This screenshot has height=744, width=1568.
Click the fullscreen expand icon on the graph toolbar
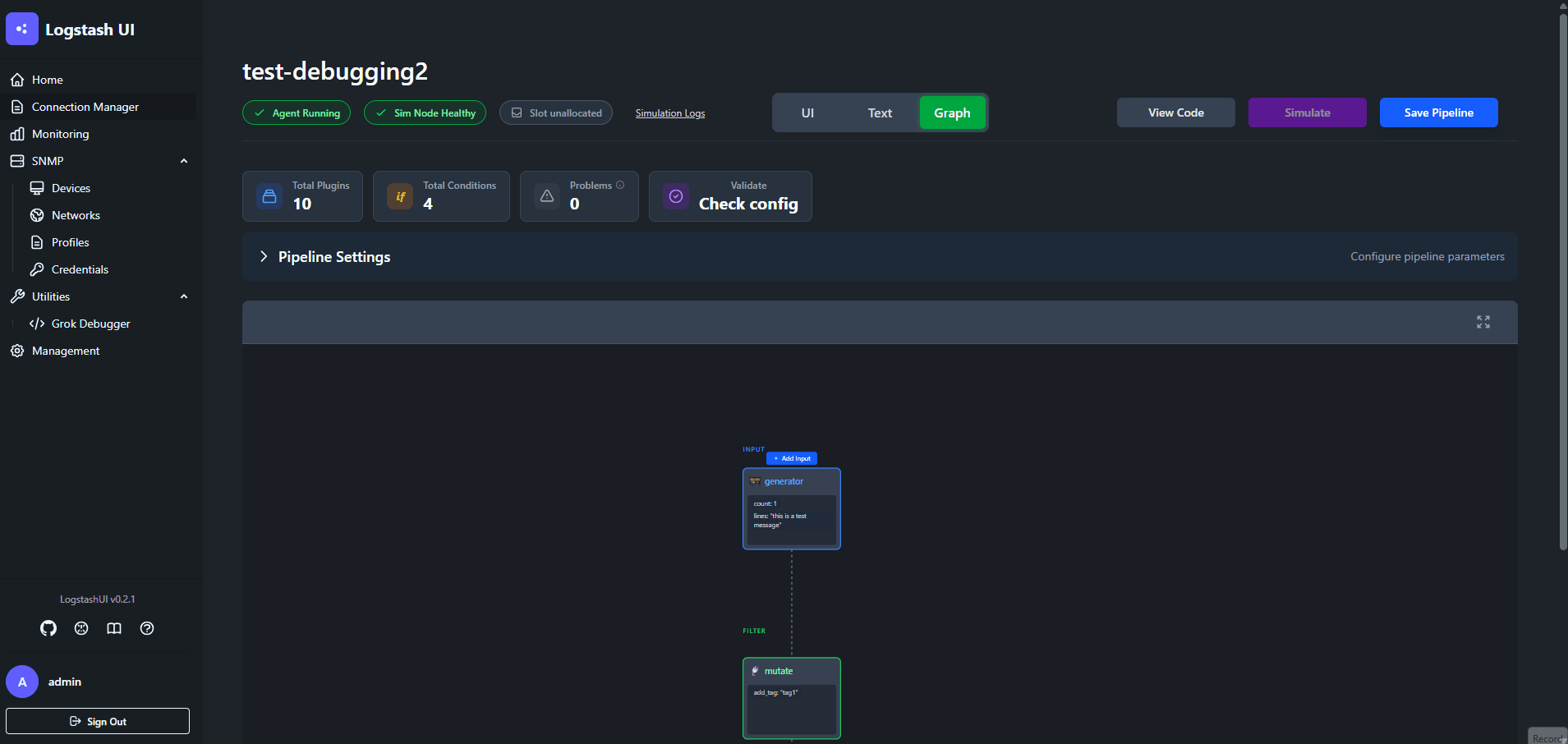click(x=1483, y=322)
